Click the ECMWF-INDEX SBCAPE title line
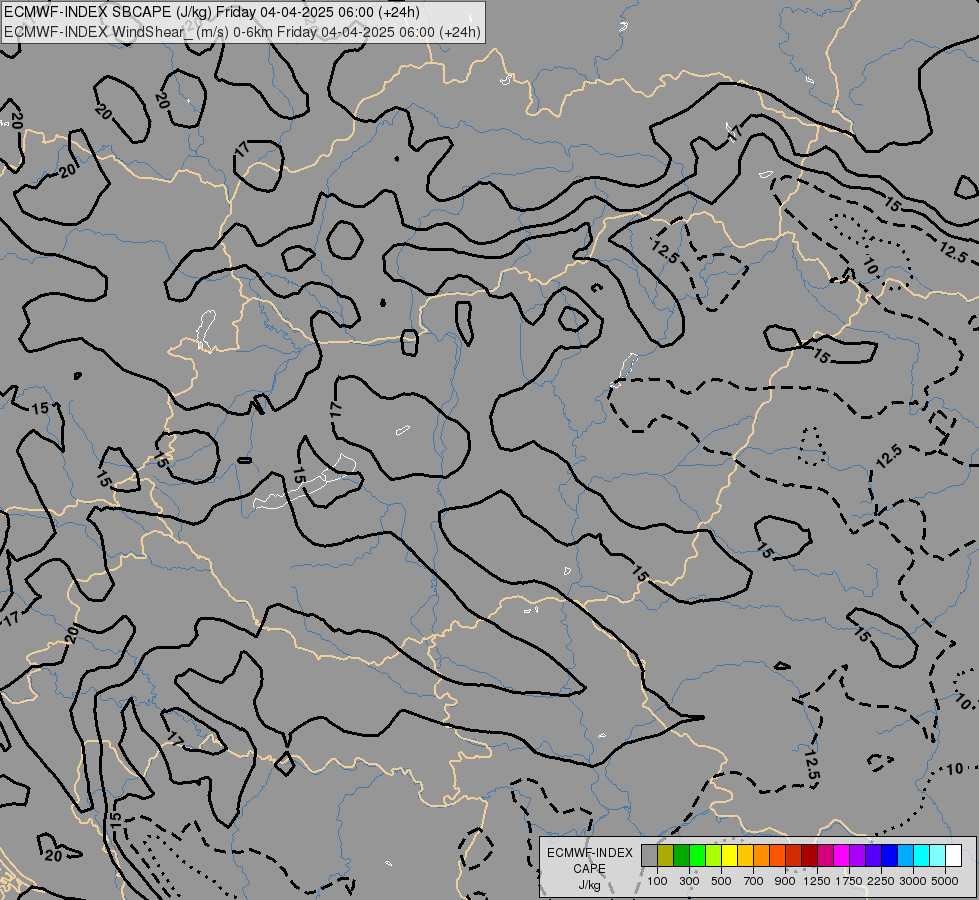 click(212, 12)
